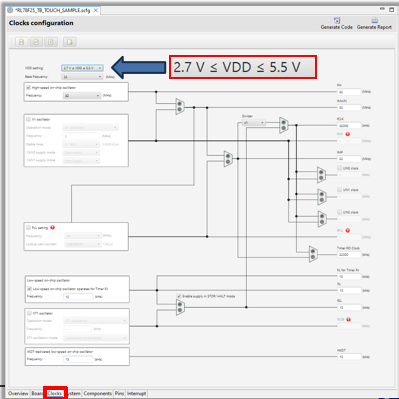Click the fCLK output value field
399x399 pixels.
click(349, 126)
